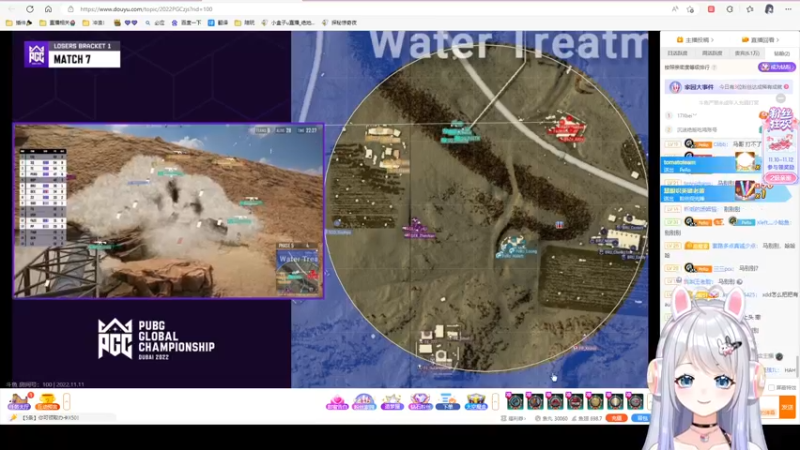
Task: Click the tomatoteam gift notification banner
Action: coord(712,165)
